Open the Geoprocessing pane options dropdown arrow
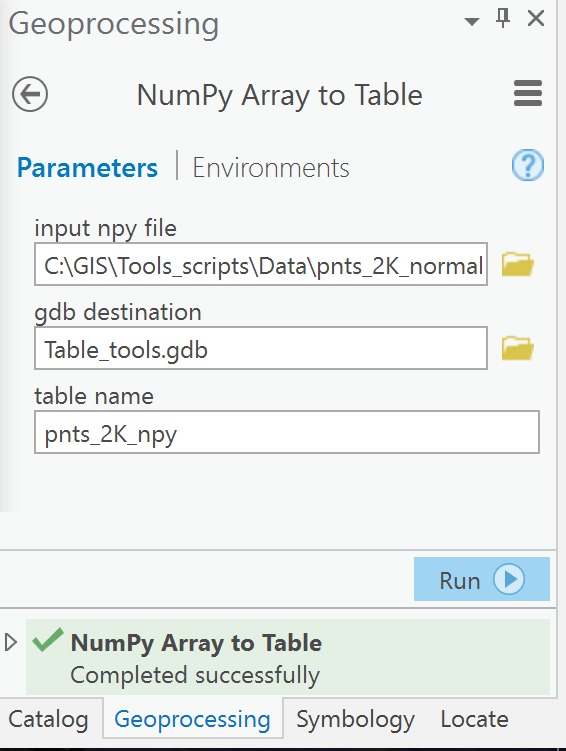Viewport: 566px width, 751px height. point(472,22)
